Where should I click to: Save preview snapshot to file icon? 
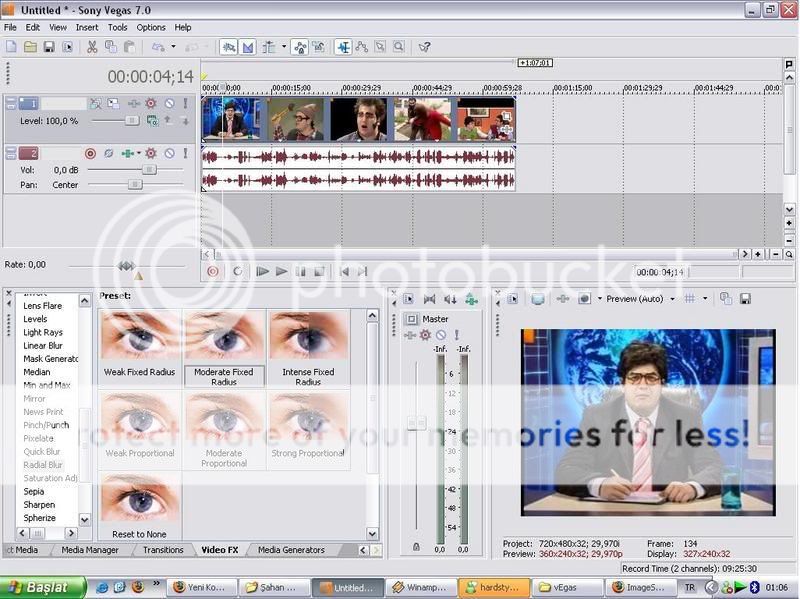tap(745, 299)
